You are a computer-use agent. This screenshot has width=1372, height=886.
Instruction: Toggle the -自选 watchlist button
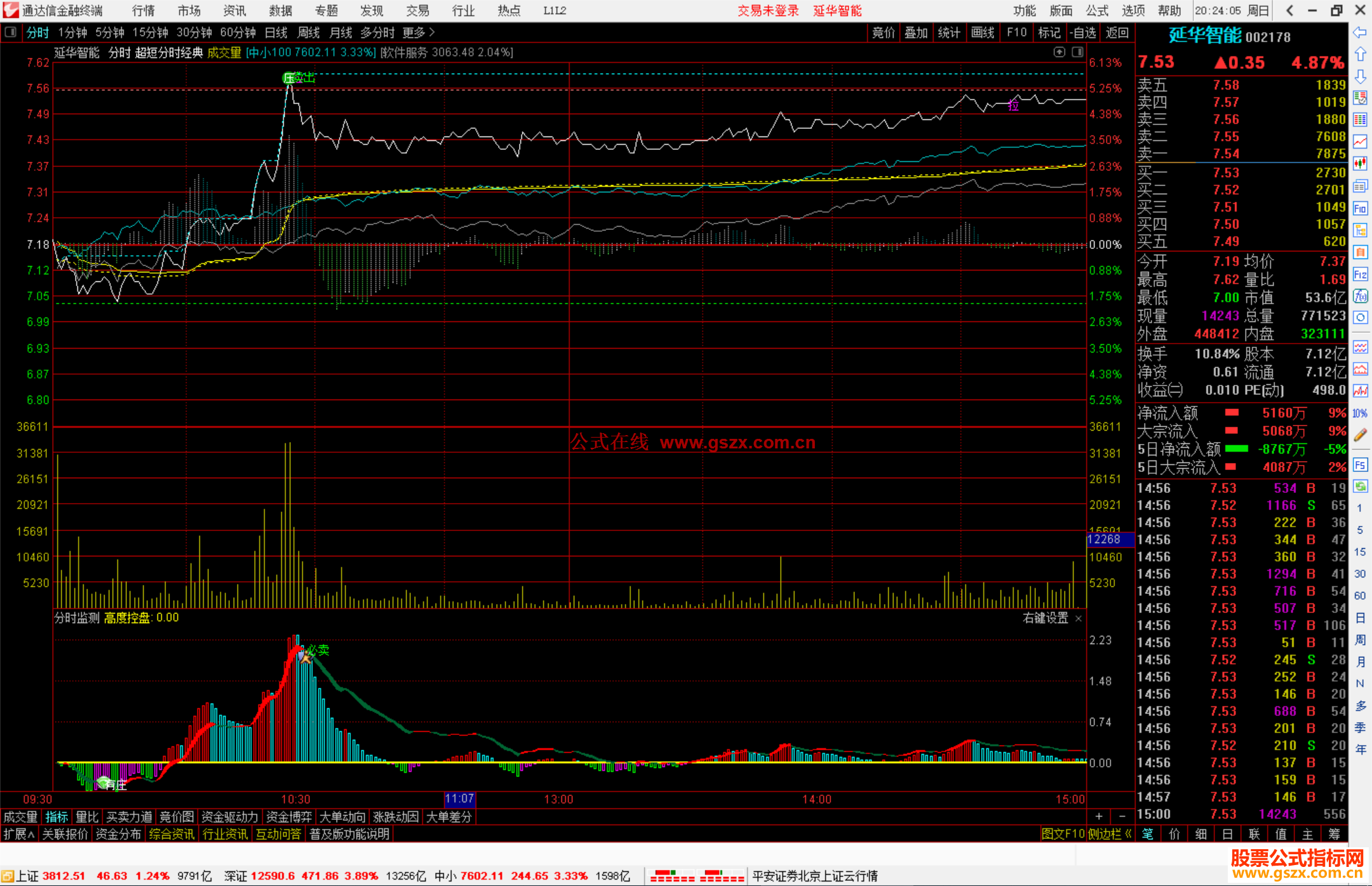coord(1082,32)
